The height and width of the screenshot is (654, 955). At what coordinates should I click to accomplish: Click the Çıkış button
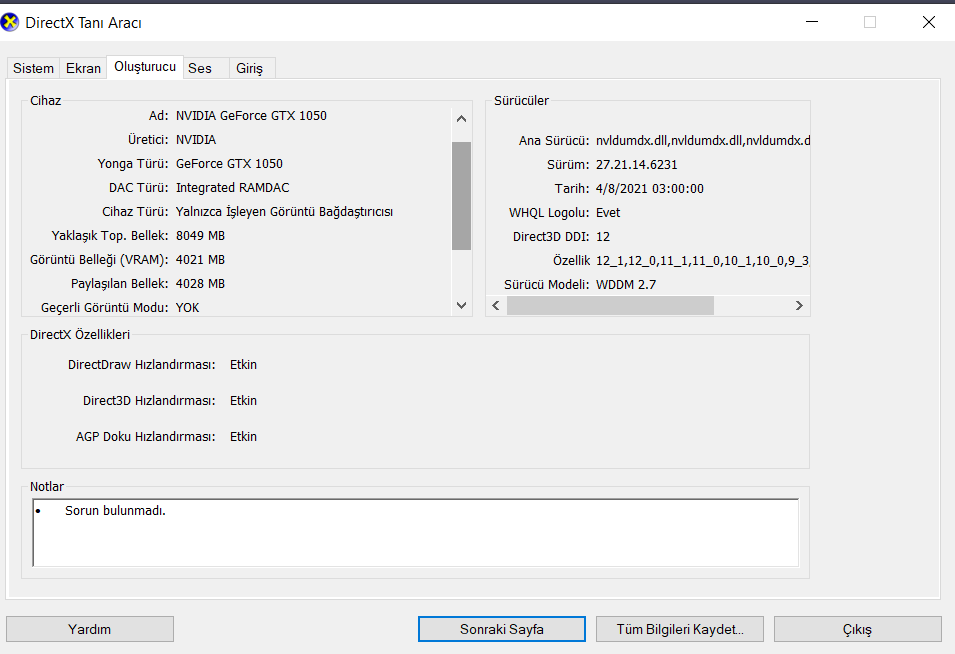tap(858, 629)
